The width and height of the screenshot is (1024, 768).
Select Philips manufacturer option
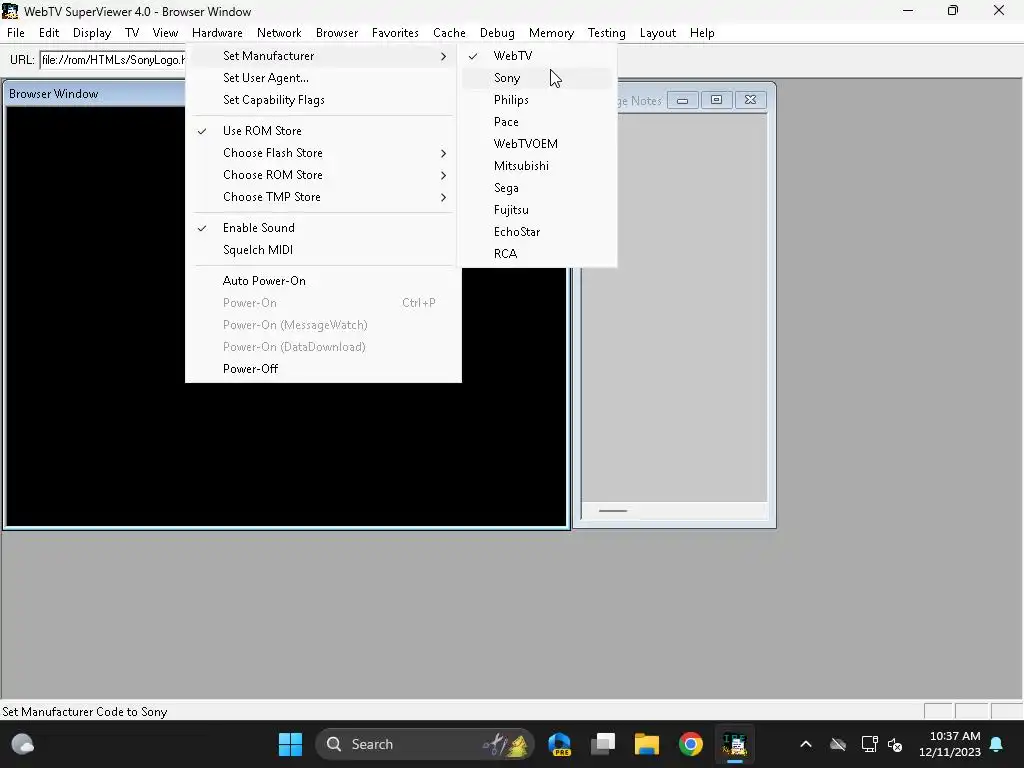click(x=537, y=100)
